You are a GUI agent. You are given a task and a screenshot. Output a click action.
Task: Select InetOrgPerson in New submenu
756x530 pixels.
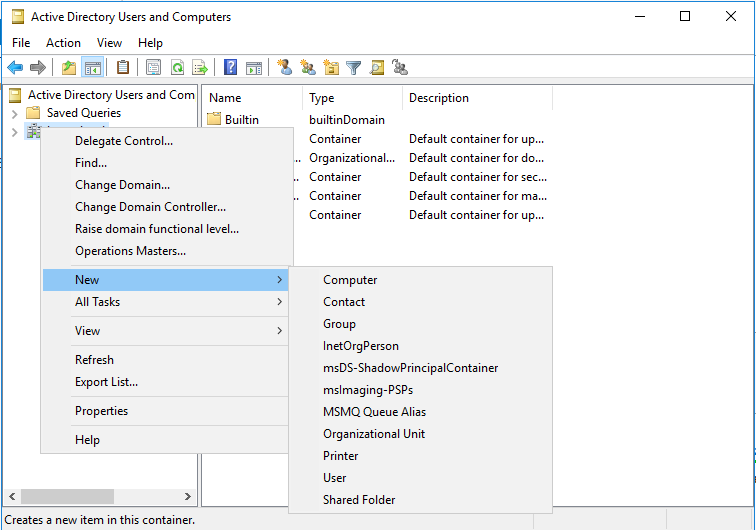420,346
